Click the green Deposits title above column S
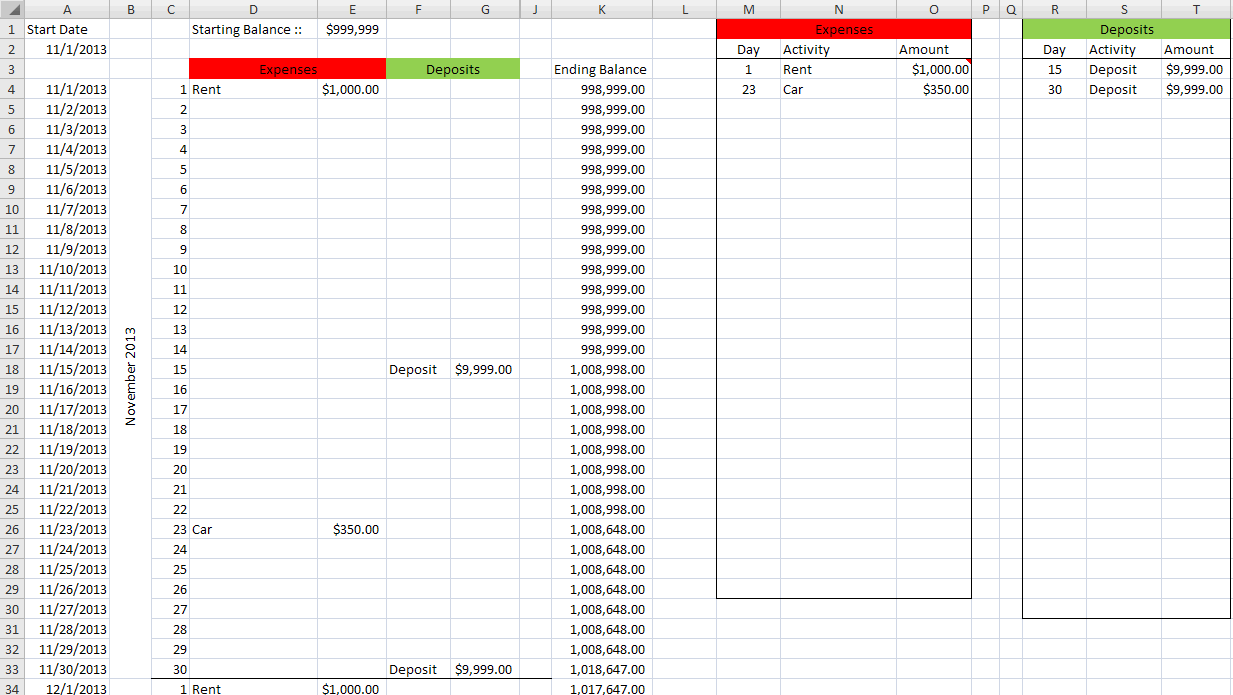The image size is (1233, 695). (1126, 29)
